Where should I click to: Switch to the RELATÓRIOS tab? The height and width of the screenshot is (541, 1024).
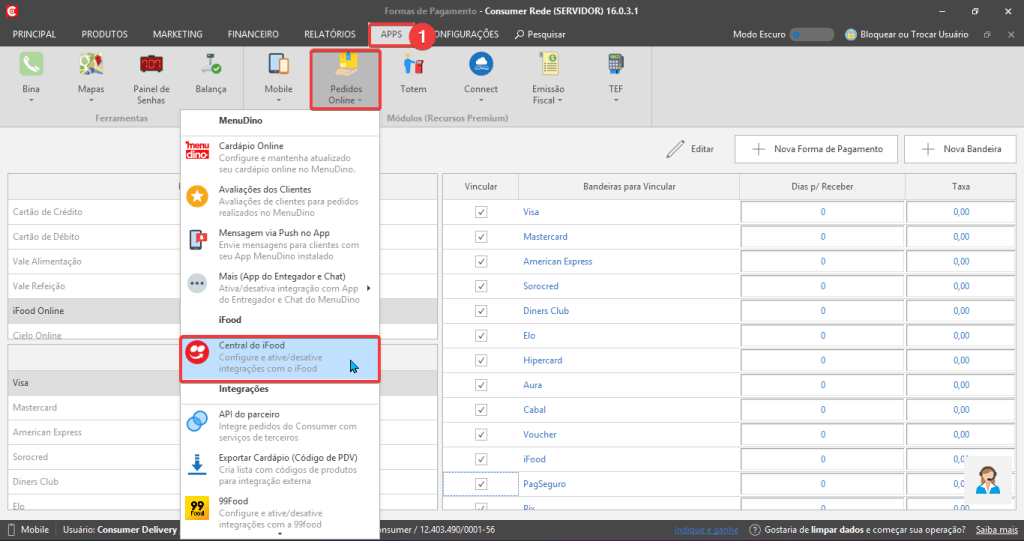(x=330, y=34)
